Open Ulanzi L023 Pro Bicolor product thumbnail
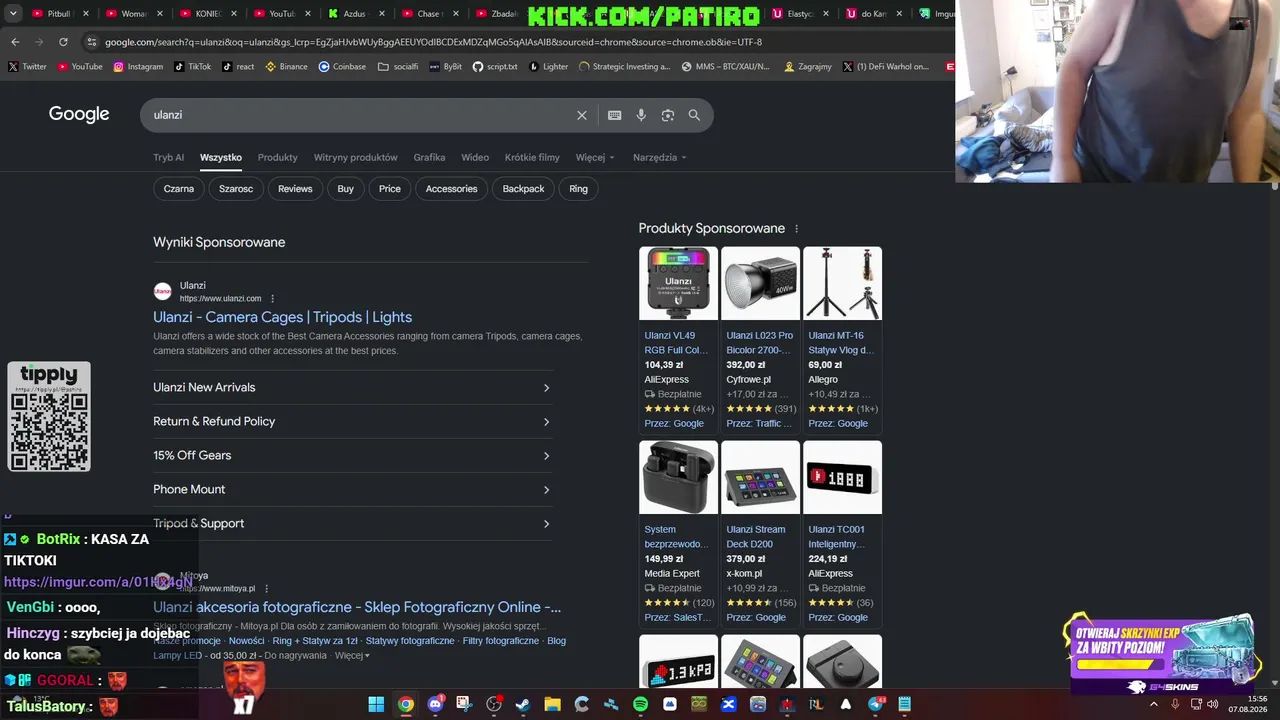Screen dimensions: 1280x720 pyautogui.click(x=760, y=283)
